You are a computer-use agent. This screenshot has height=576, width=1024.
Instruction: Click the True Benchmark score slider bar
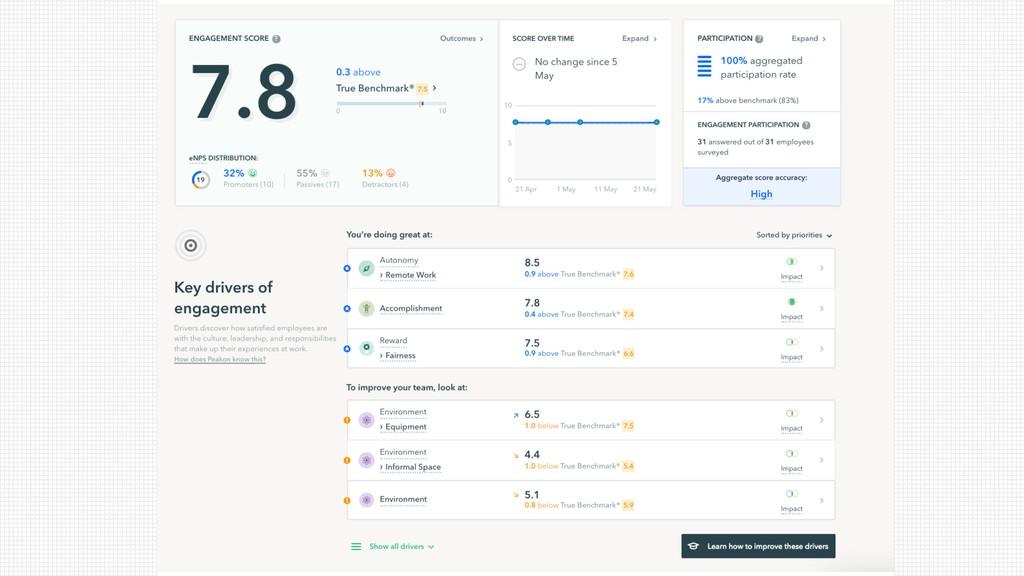tap(391, 103)
